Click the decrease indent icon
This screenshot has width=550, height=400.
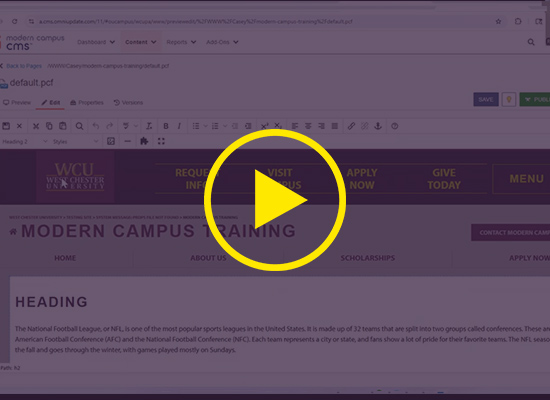[235, 126]
